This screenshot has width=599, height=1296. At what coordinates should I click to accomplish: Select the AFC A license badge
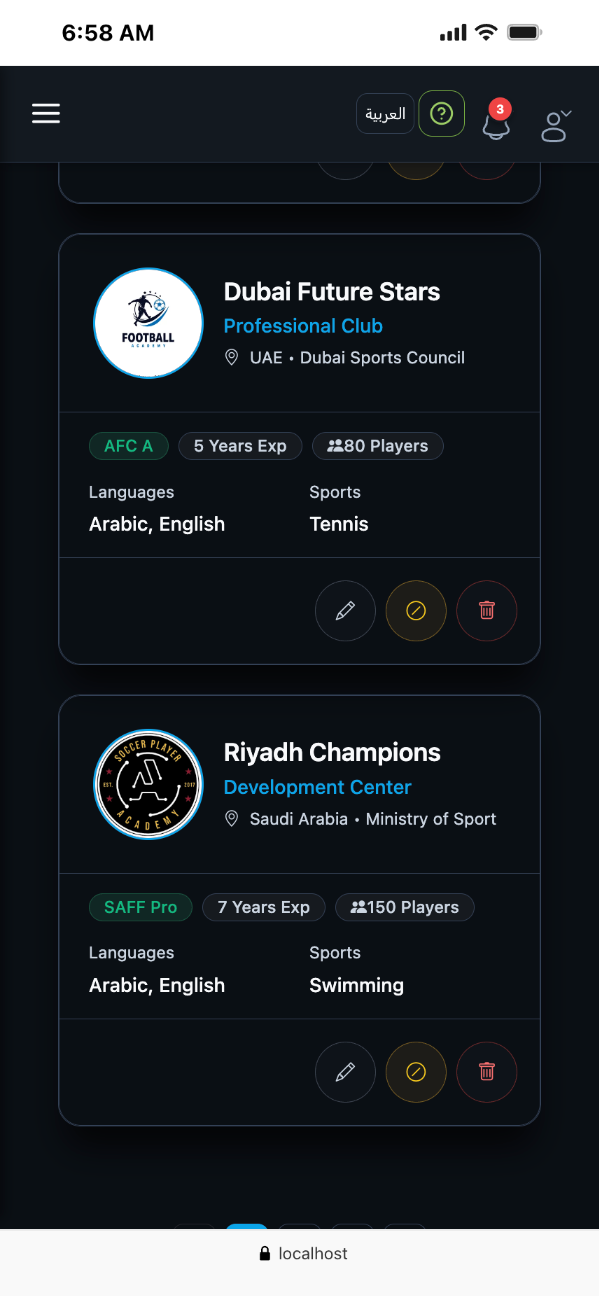[x=129, y=446]
